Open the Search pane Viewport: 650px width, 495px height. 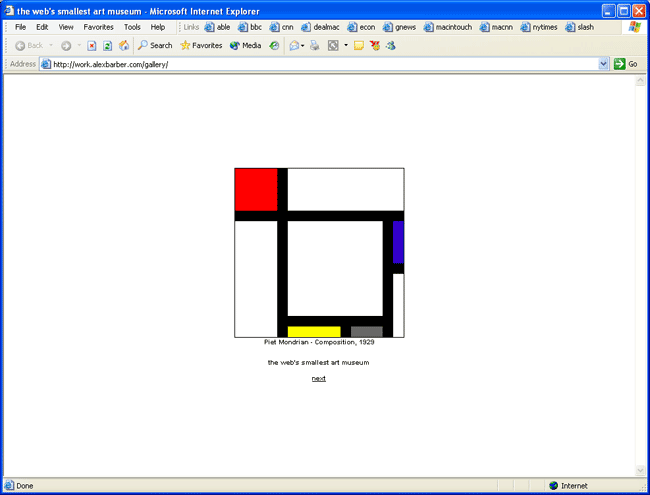(155, 46)
